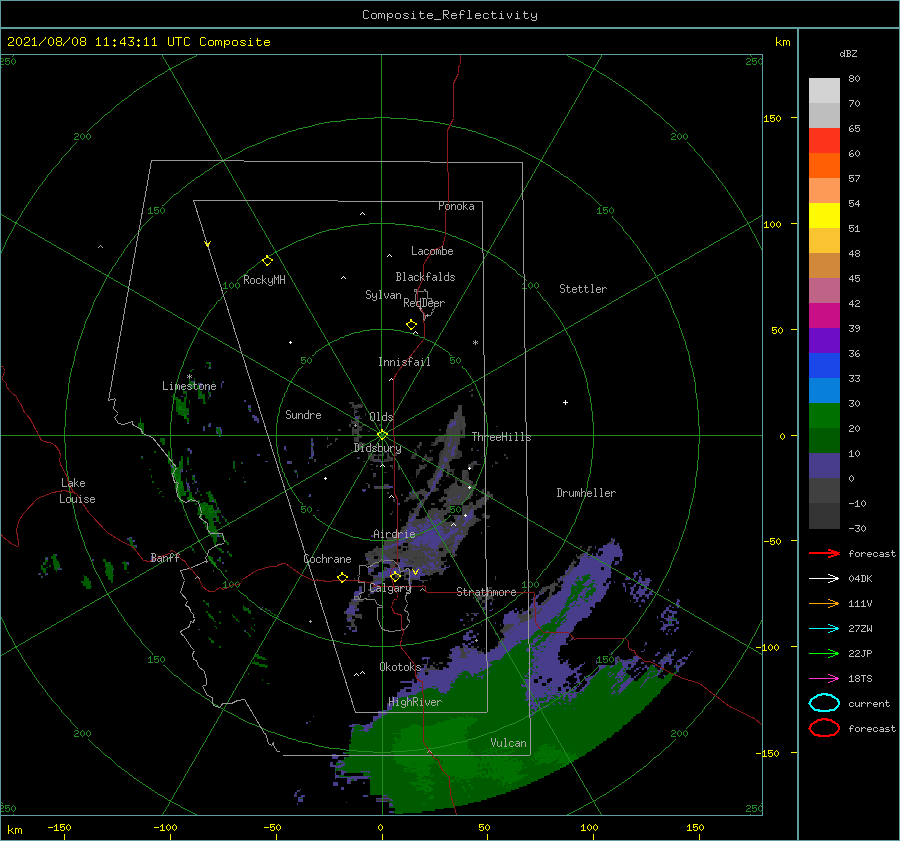Viewport: 900px width, 841px height.
Task: Select the dark green 10-20 dBZ band
Action: click(x=824, y=441)
